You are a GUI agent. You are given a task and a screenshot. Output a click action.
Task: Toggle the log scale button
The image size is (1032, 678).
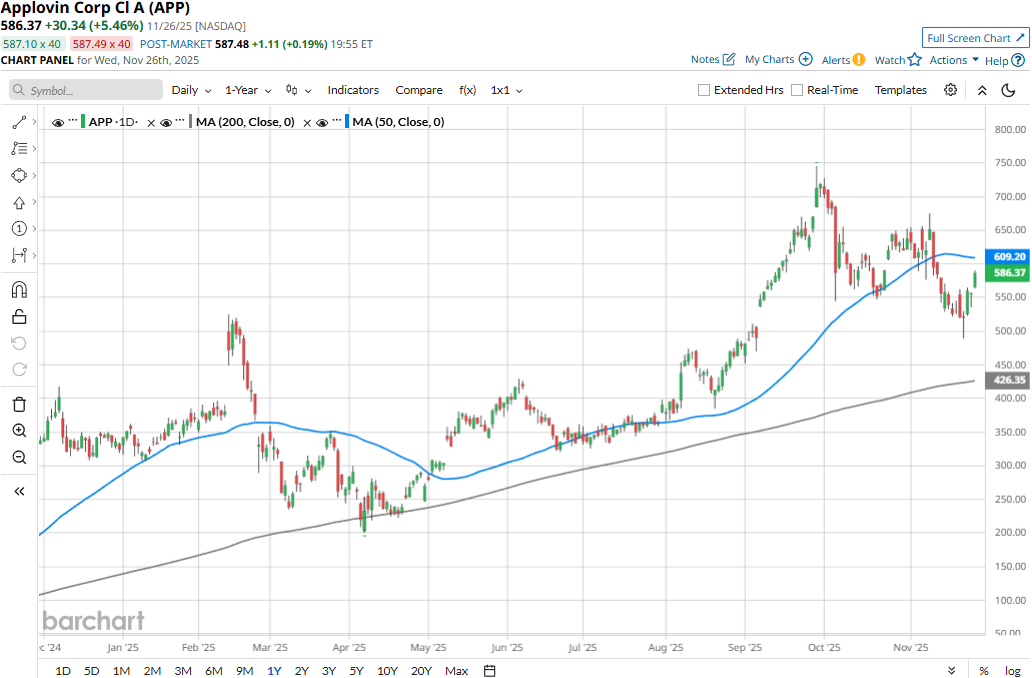(x=1012, y=670)
